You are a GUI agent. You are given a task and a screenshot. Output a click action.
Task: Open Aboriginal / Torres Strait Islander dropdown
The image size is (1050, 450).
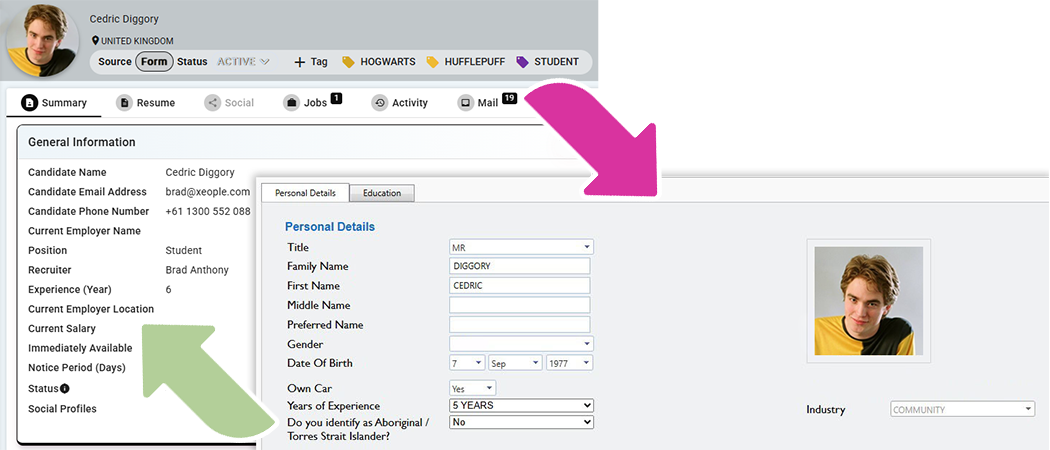click(x=521, y=422)
